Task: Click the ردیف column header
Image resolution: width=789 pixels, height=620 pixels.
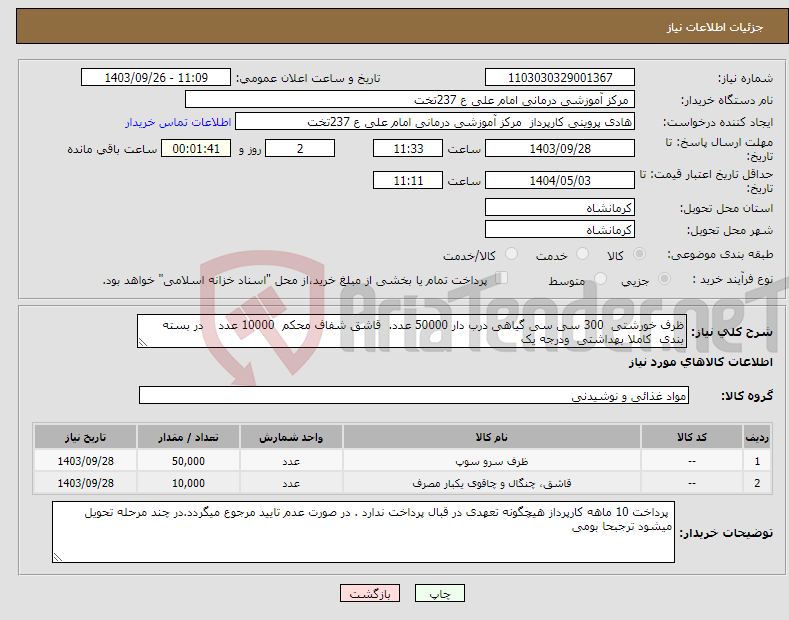Action: [x=757, y=437]
